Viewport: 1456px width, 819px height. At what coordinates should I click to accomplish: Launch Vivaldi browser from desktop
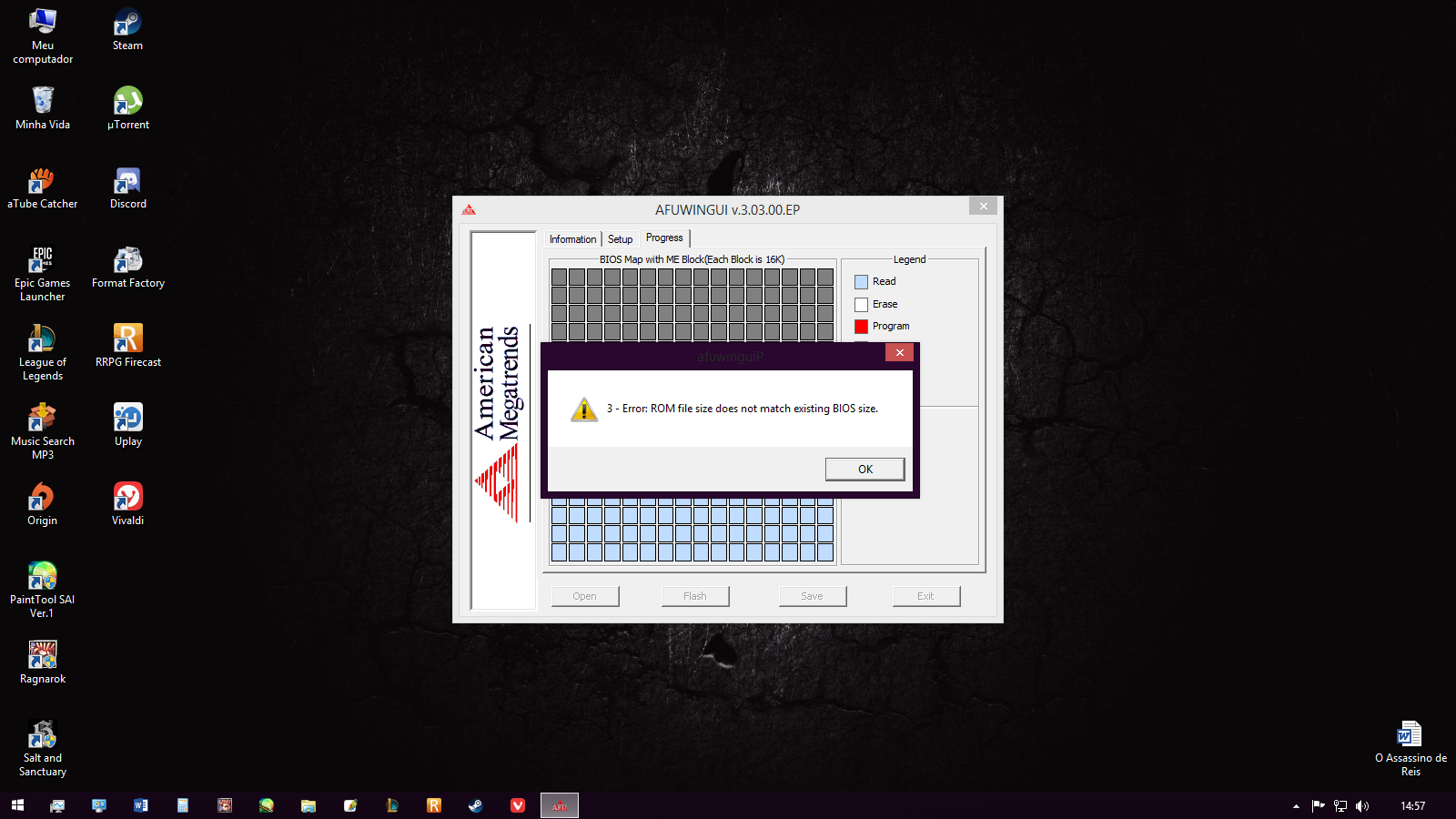tap(127, 504)
